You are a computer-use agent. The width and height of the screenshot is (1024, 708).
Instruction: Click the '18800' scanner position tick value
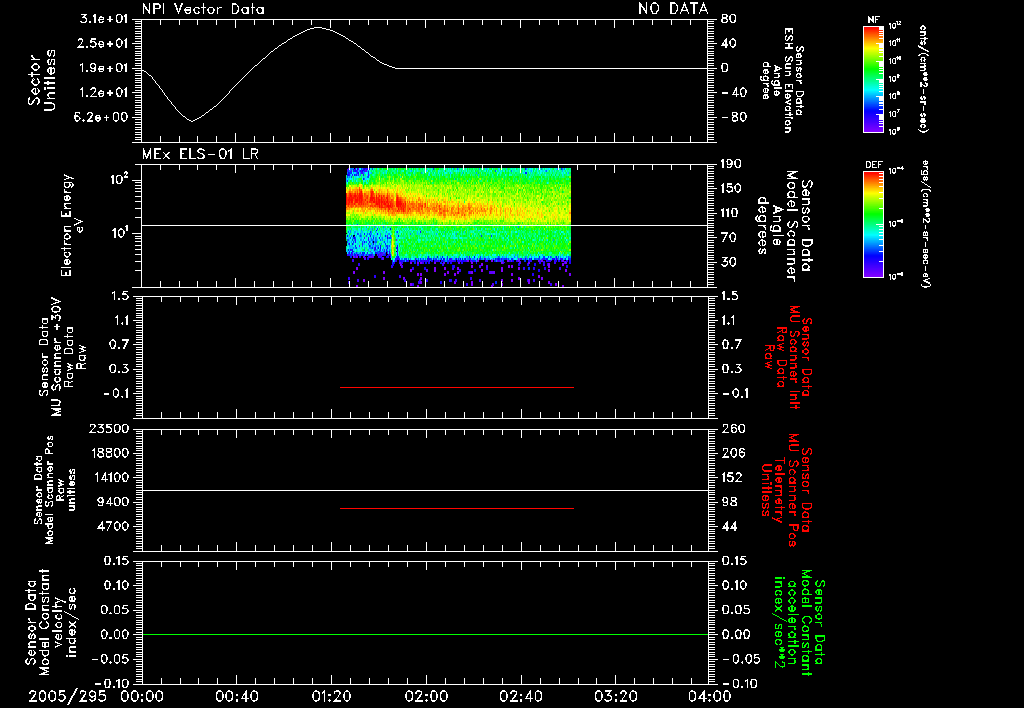[x=109, y=453]
